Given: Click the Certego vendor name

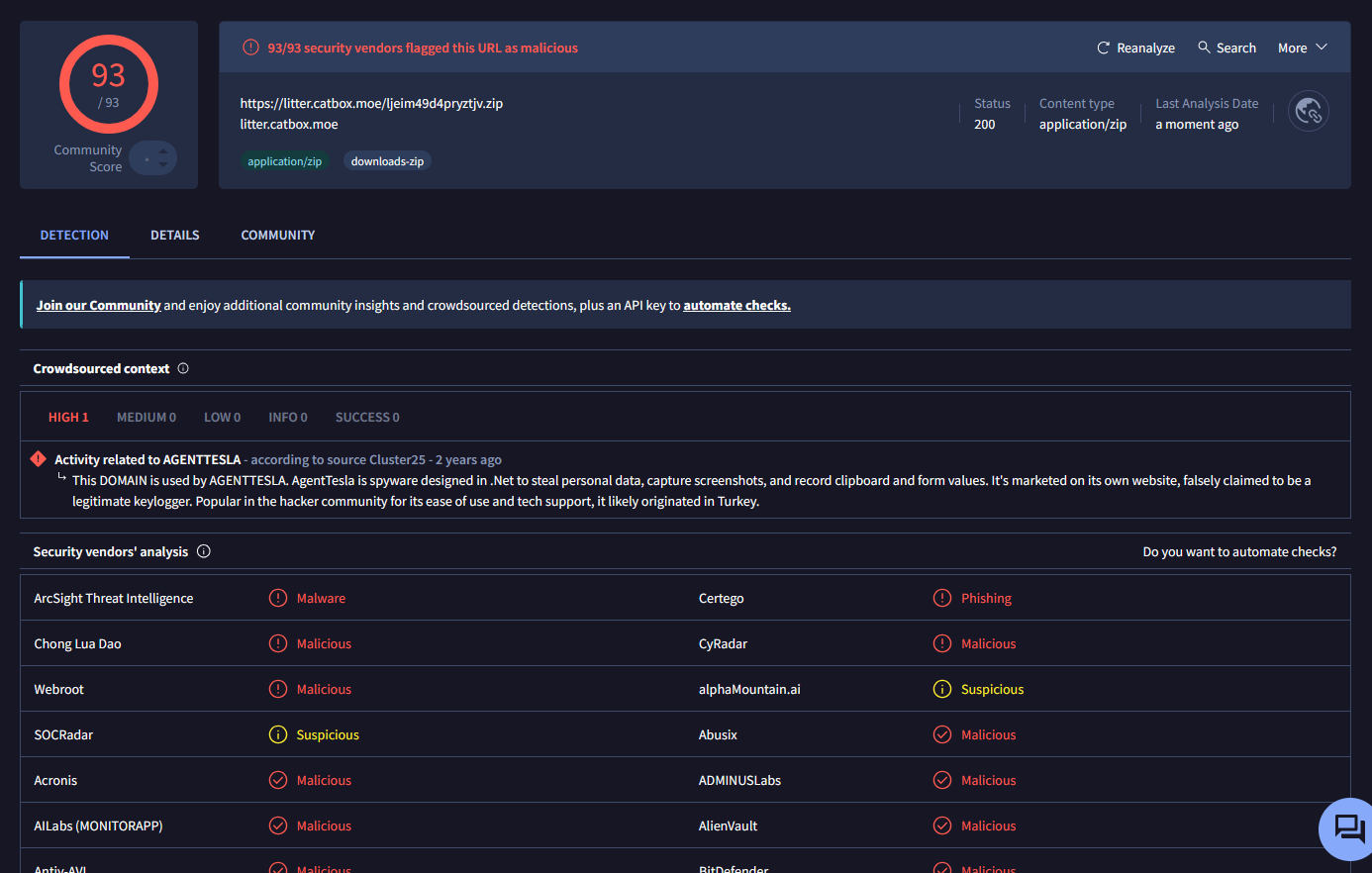Looking at the screenshot, I should point(721,598).
